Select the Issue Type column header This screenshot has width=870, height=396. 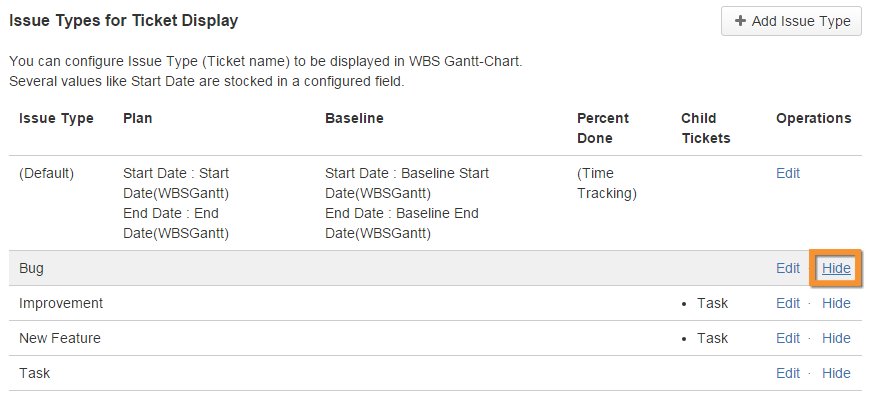(56, 119)
